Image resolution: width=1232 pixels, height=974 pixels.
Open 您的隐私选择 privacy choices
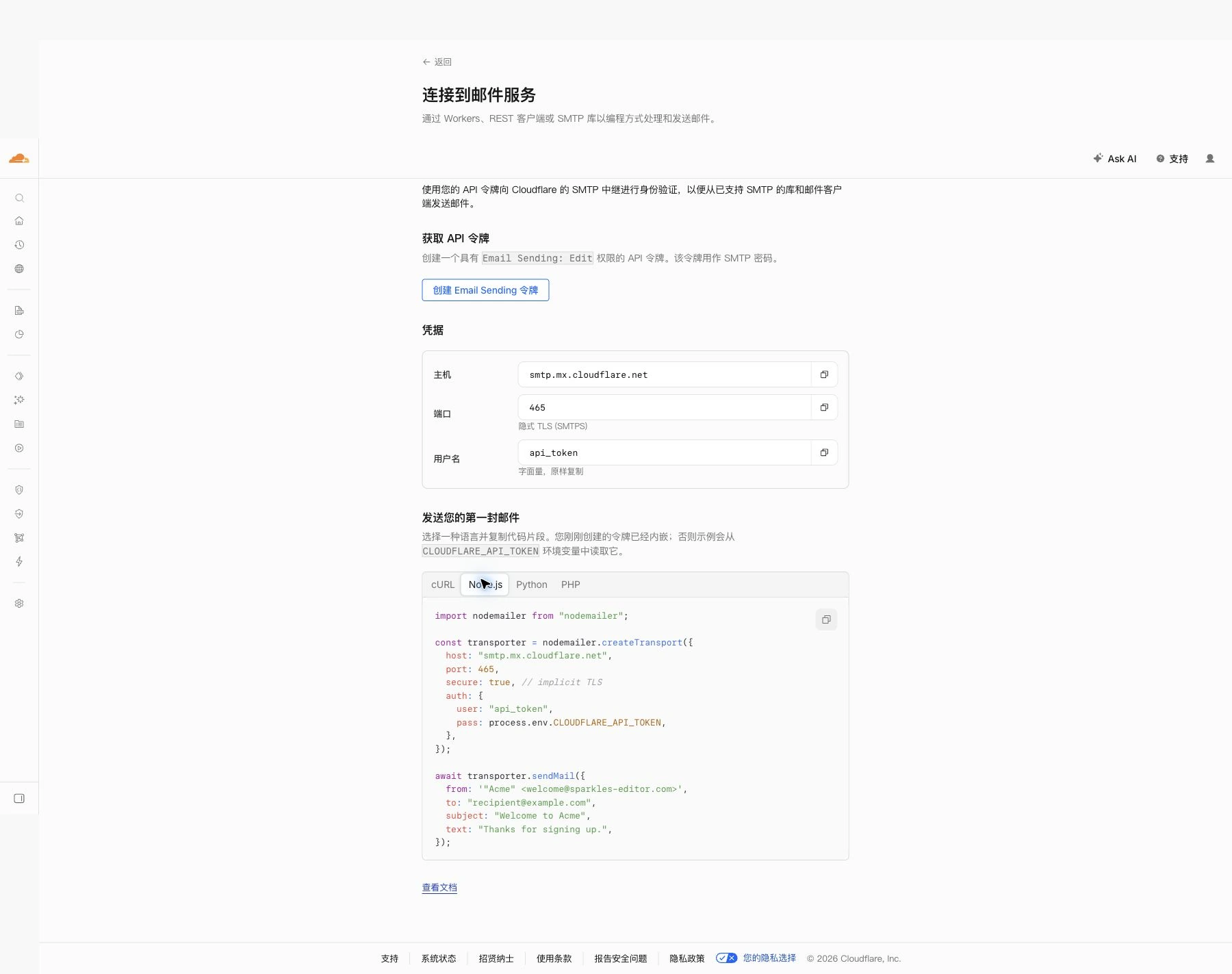[769, 958]
